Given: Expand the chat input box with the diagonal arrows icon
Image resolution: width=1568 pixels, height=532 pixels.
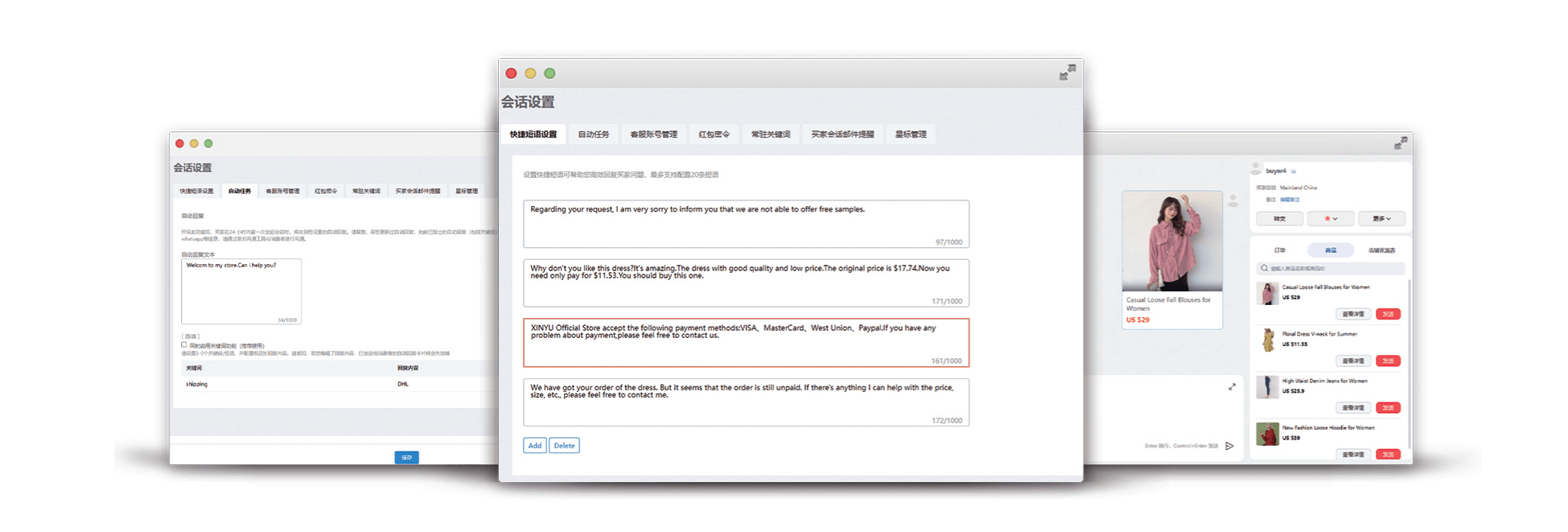Looking at the screenshot, I should [x=1232, y=387].
